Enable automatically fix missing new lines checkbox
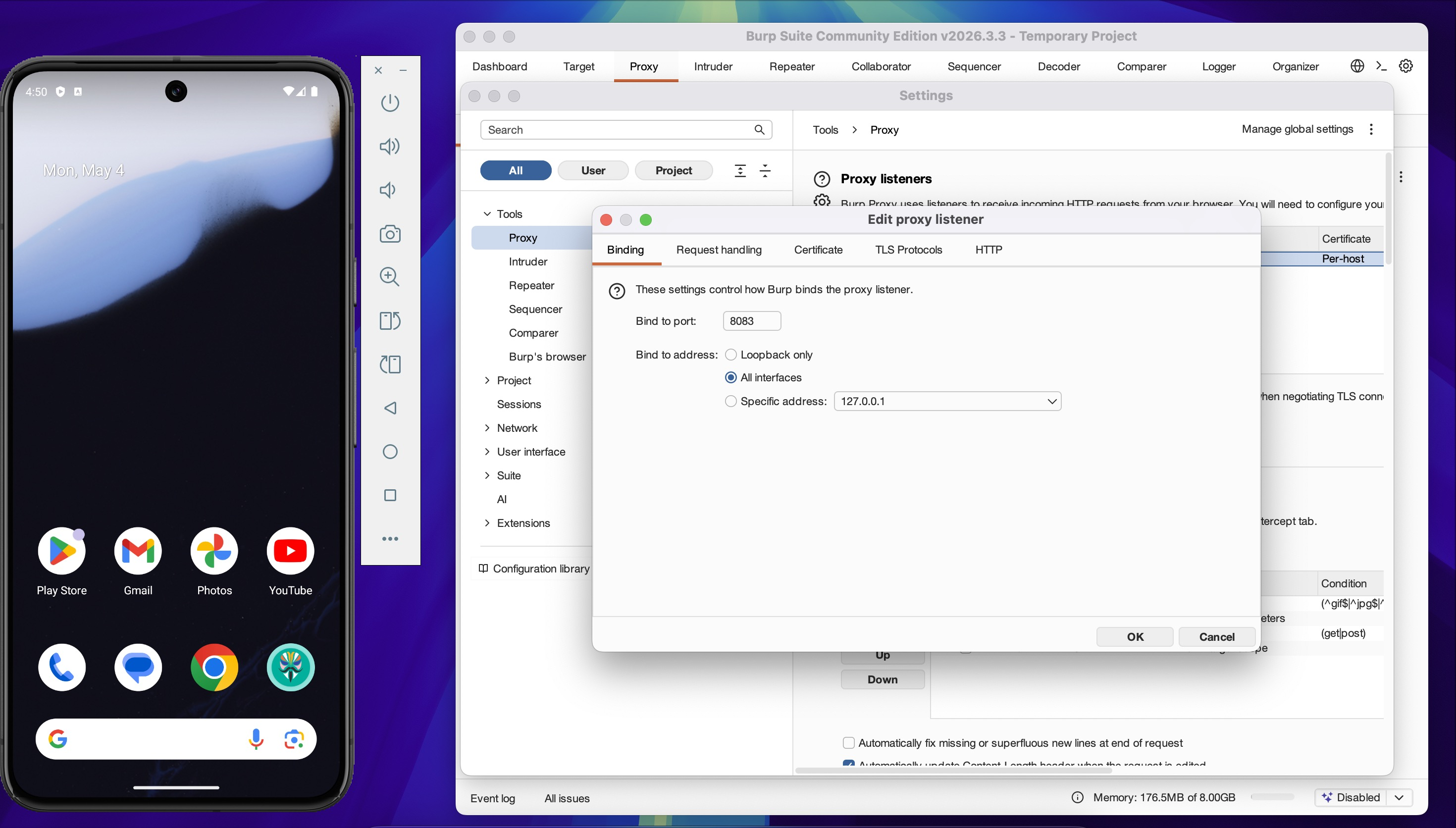 click(x=848, y=743)
